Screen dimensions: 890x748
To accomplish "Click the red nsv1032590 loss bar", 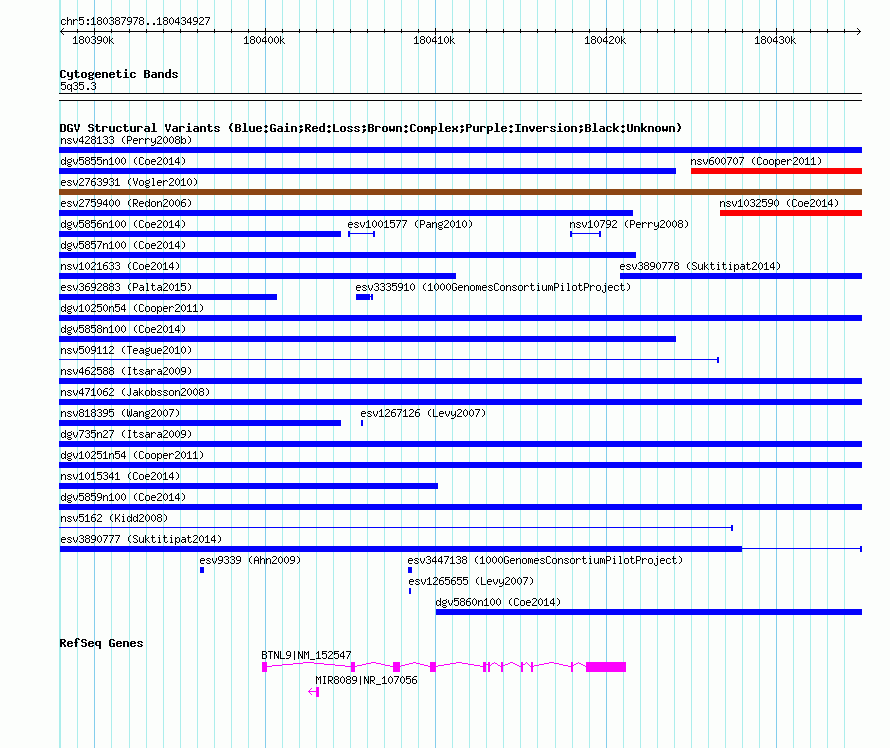I will pyautogui.click(x=791, y=213).
